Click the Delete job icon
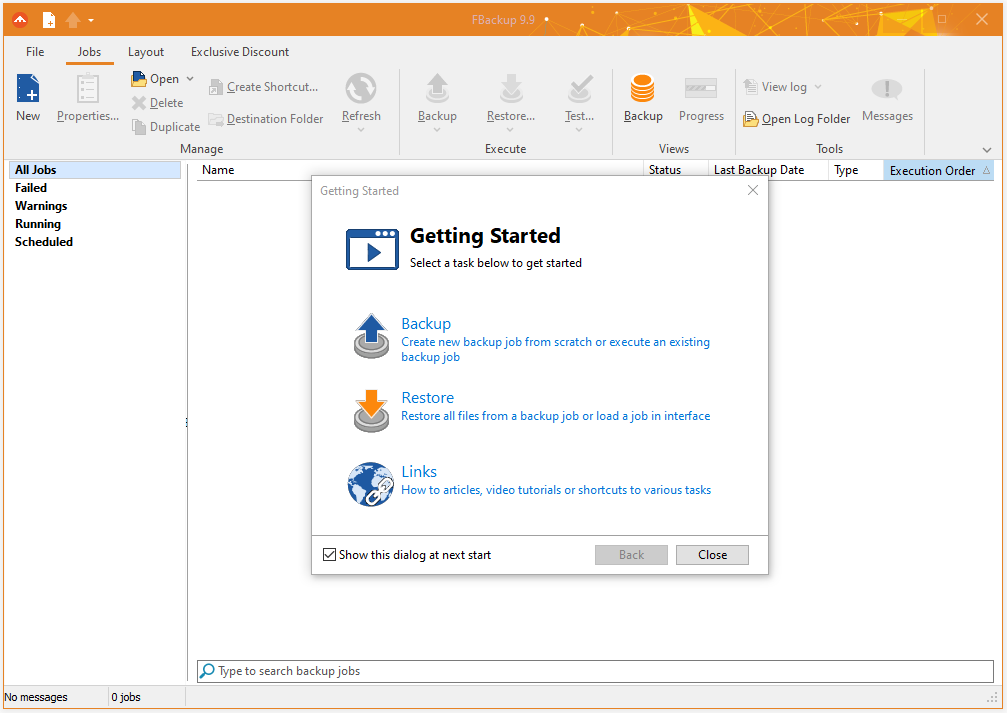 [139, 103]
